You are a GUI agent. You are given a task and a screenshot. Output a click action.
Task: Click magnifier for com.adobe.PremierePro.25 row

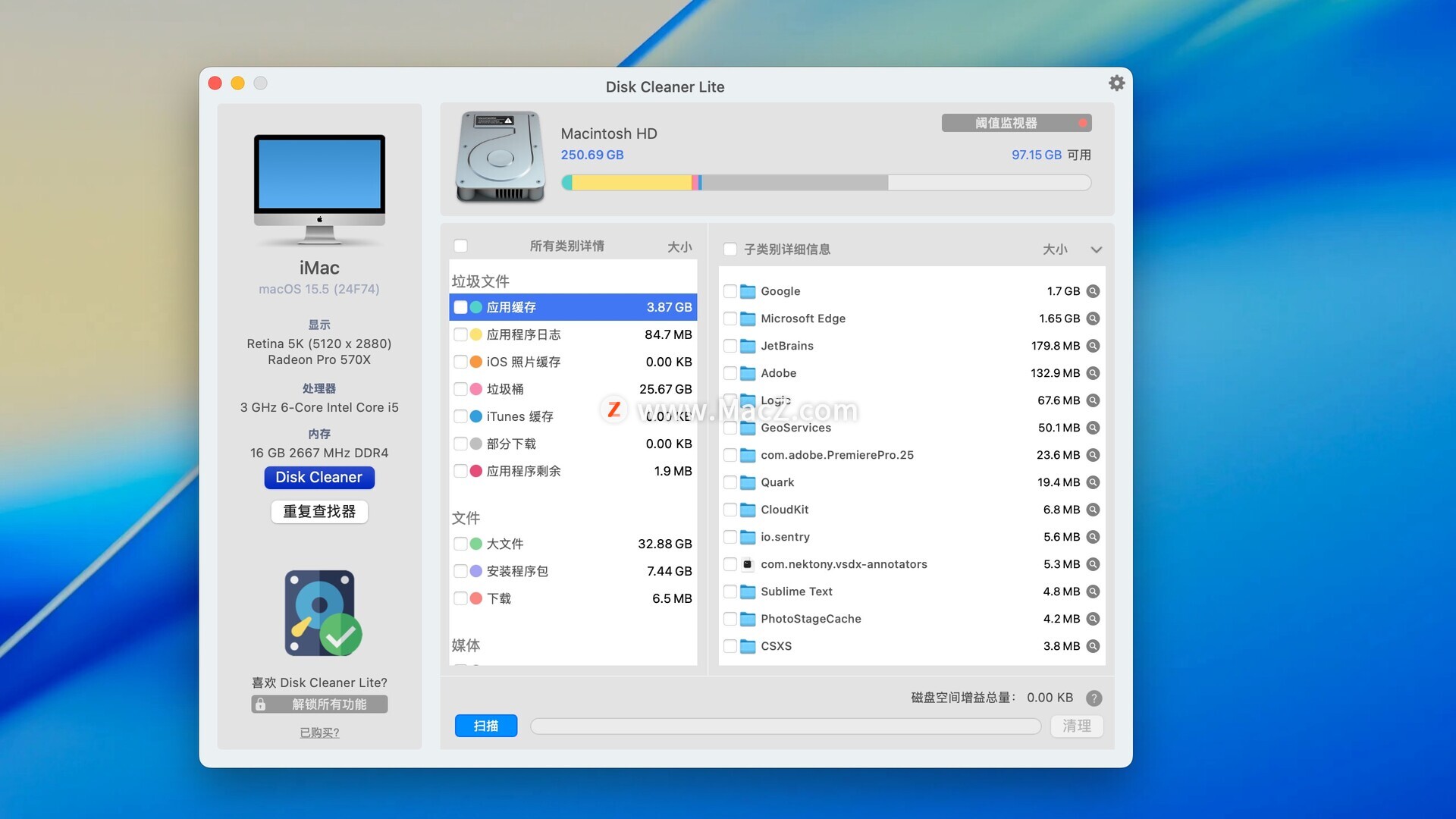[1093, 455]
